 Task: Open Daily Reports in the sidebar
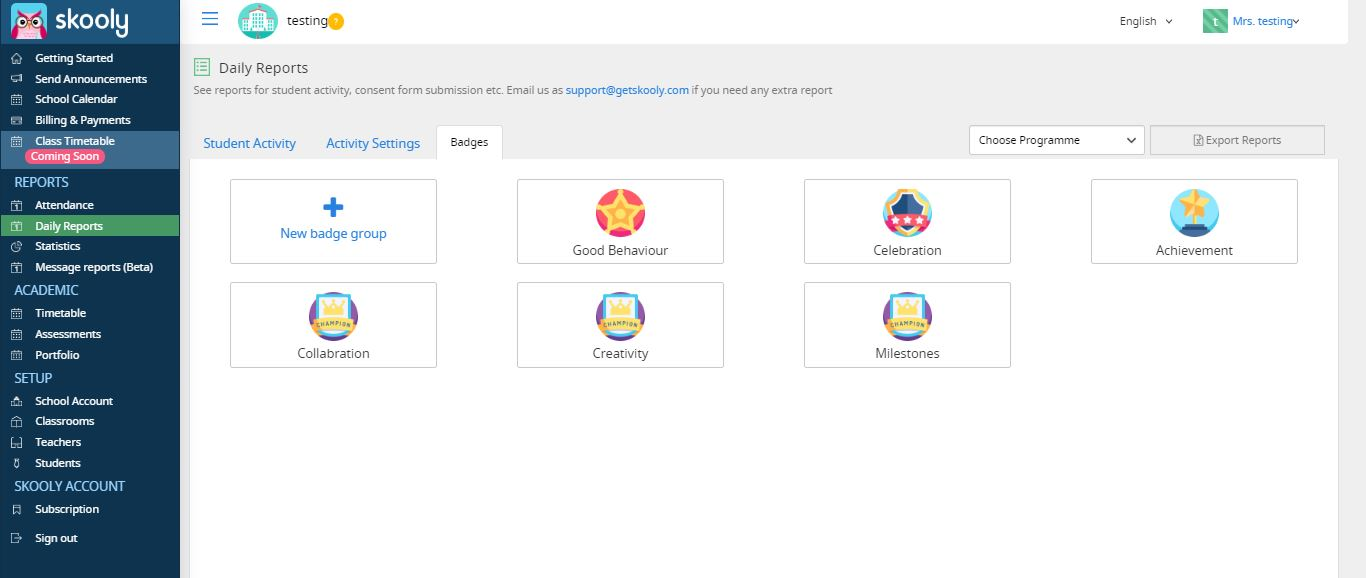[x=90, y=226]
